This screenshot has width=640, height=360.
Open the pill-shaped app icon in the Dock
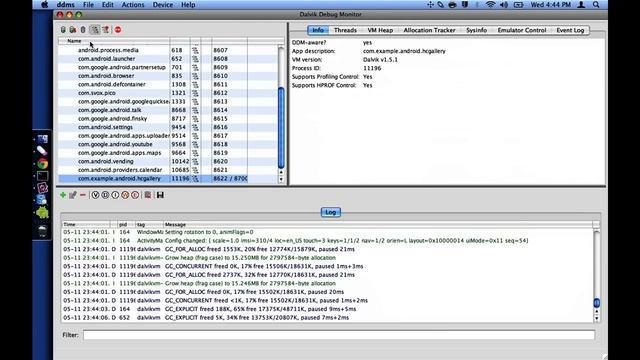click(42, 151)
